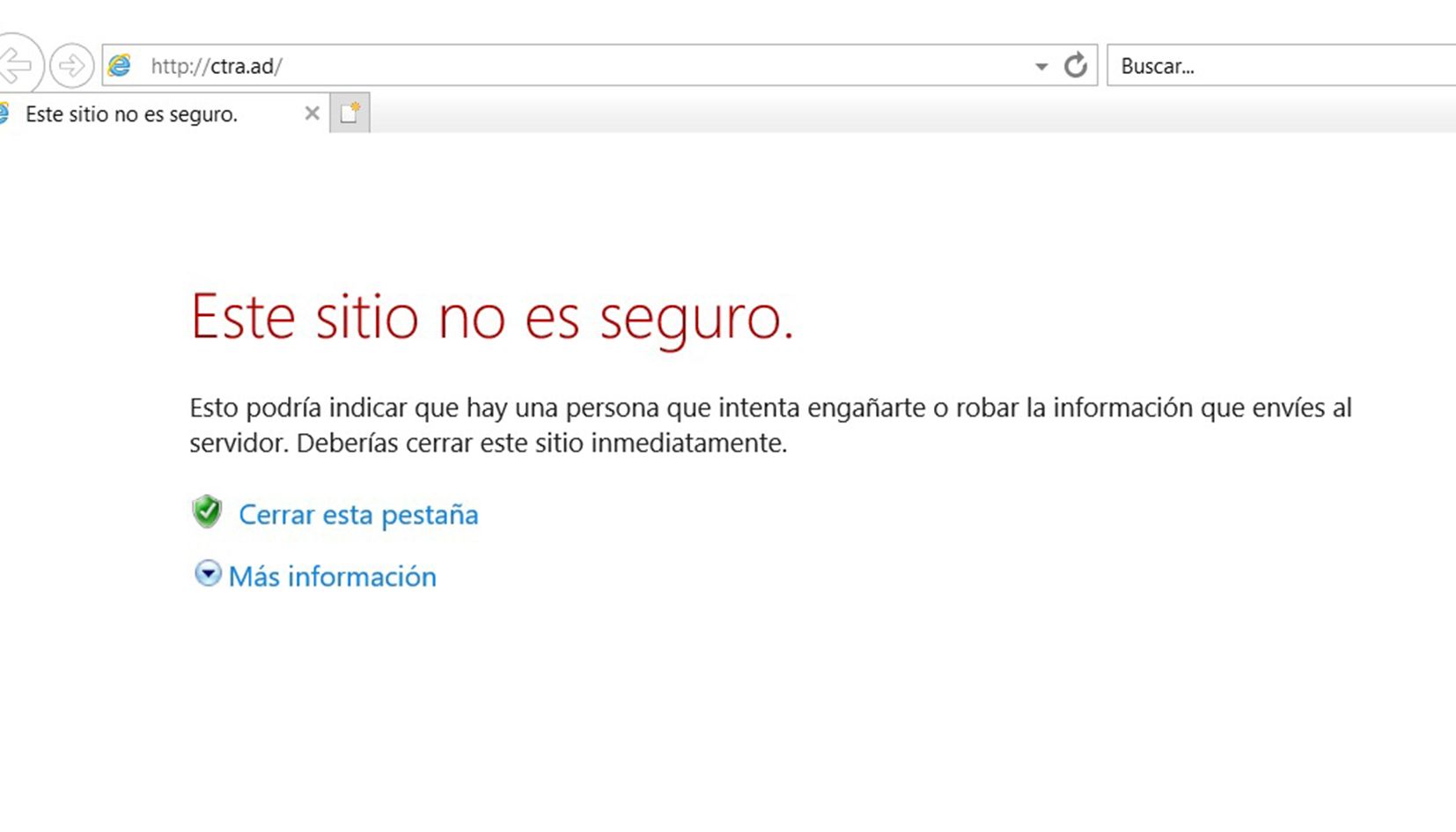This screenshot has width=1456, height=832.
Task: Click into the 'Buscar...' search field
Action: click(1276, 66)
